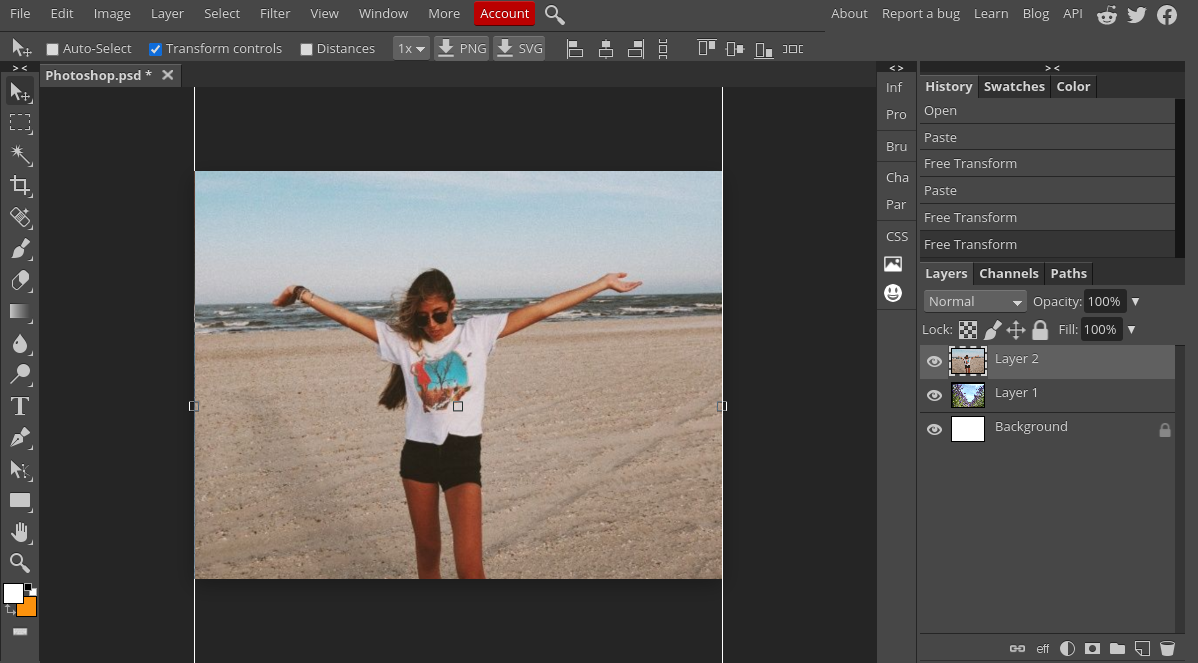Open the Window menu
Screen dimensions: 1198x663
click(383, 14)
